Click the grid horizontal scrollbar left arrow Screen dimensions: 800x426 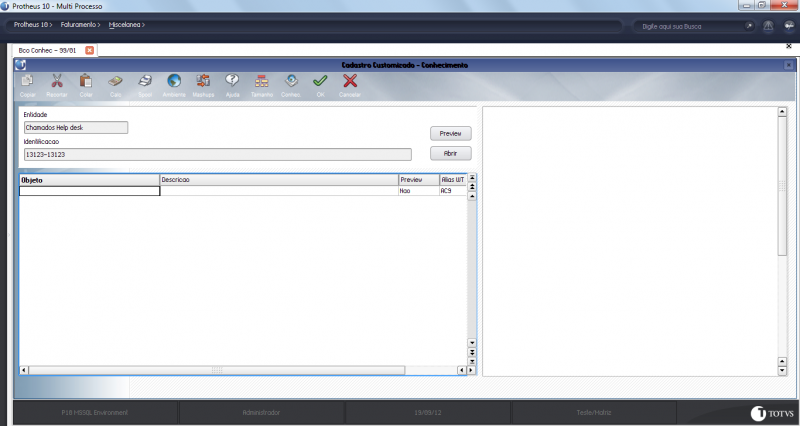tap(24, 370)
